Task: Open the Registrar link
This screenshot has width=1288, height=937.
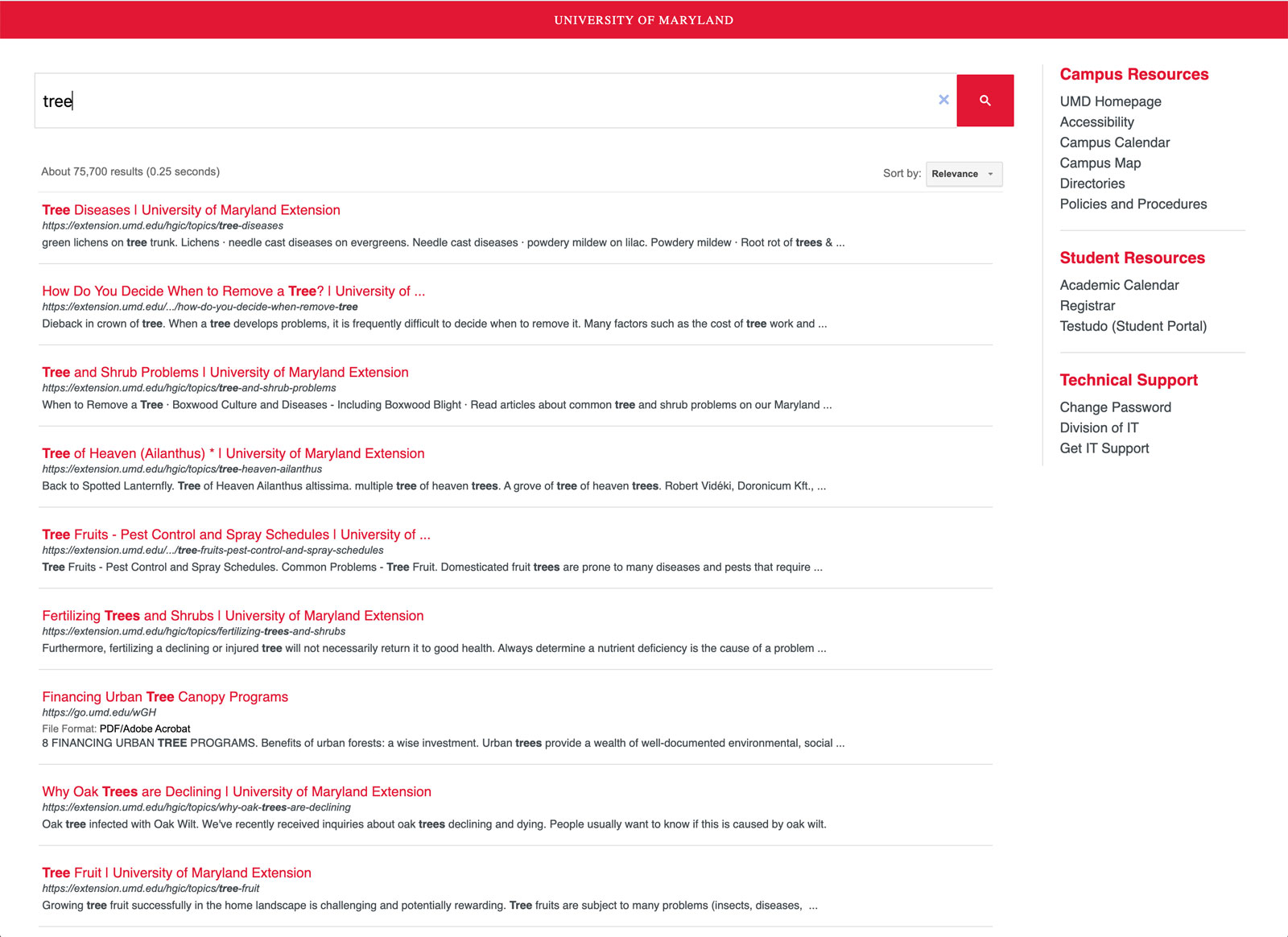Action: click(x=1087, y=306)
